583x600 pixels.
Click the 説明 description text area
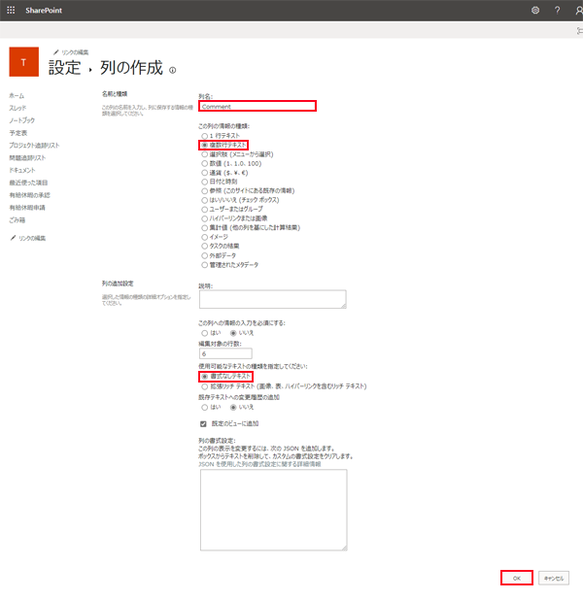point(273,299)
